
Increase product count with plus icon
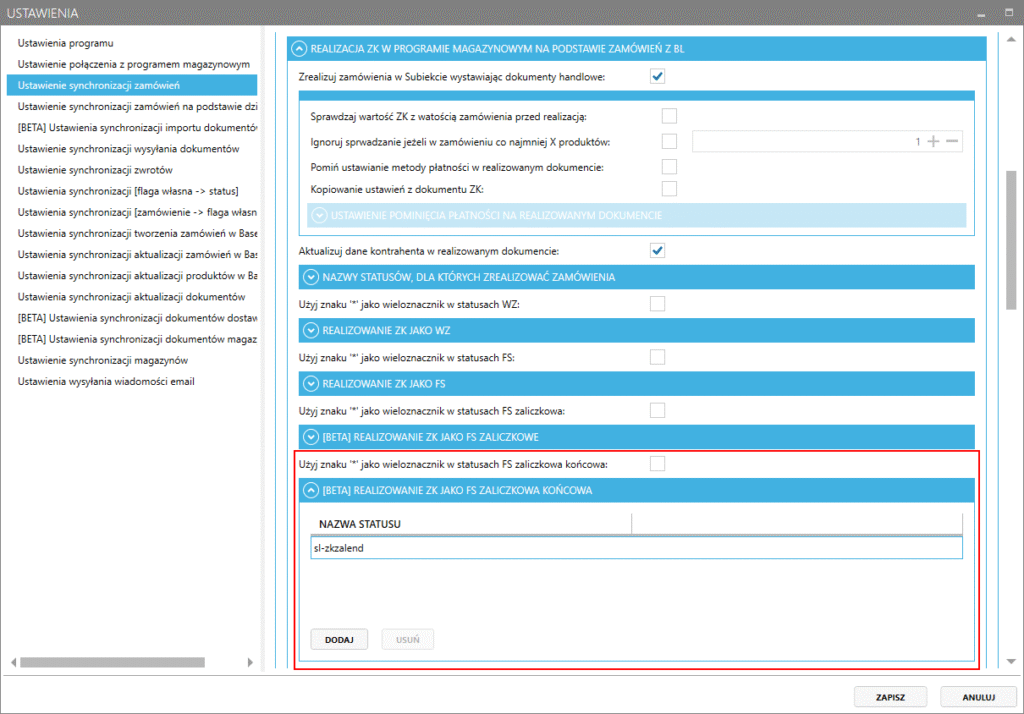click(933, 142)
